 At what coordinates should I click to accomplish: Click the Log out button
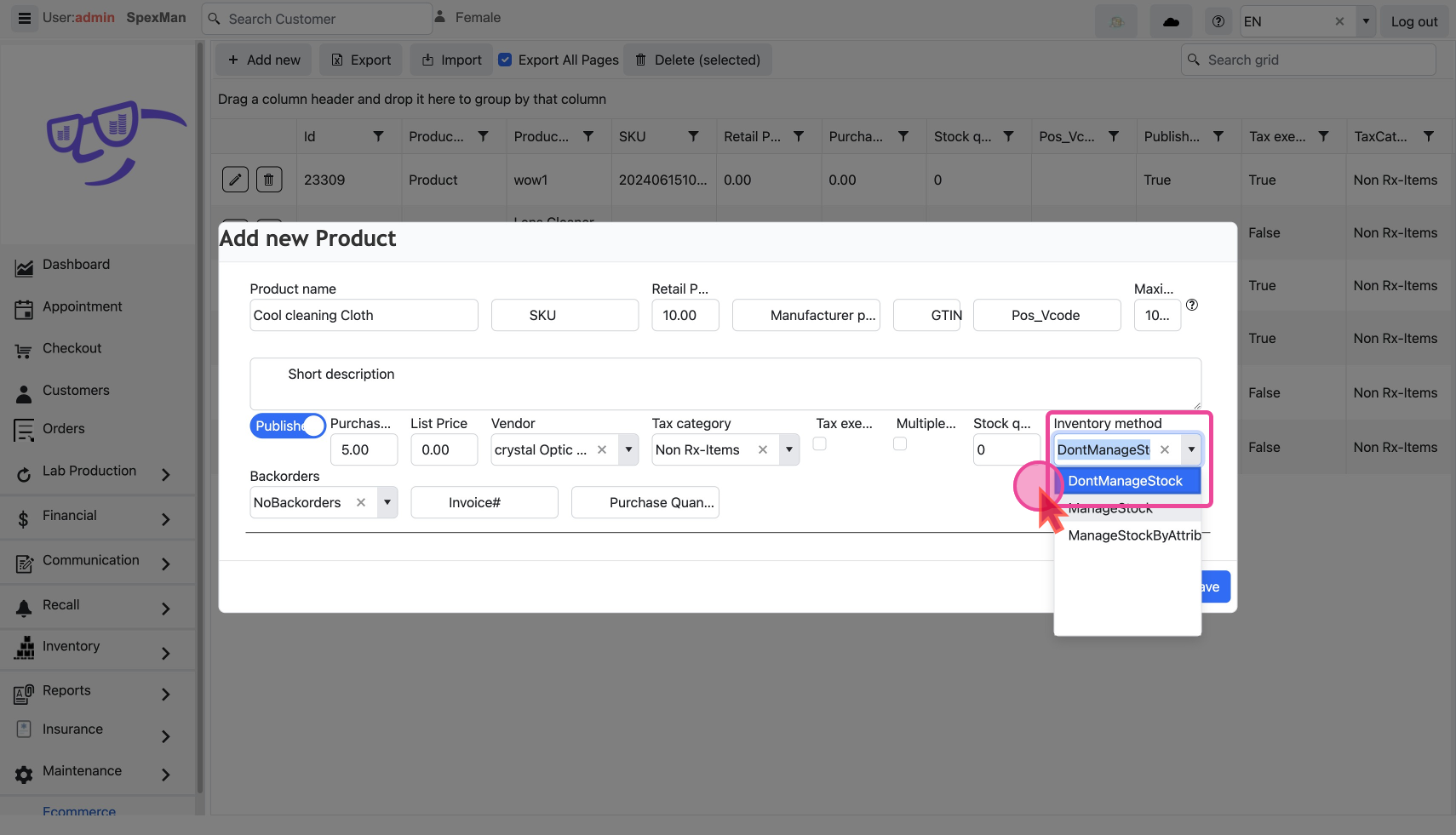(x=1413, y=21)
